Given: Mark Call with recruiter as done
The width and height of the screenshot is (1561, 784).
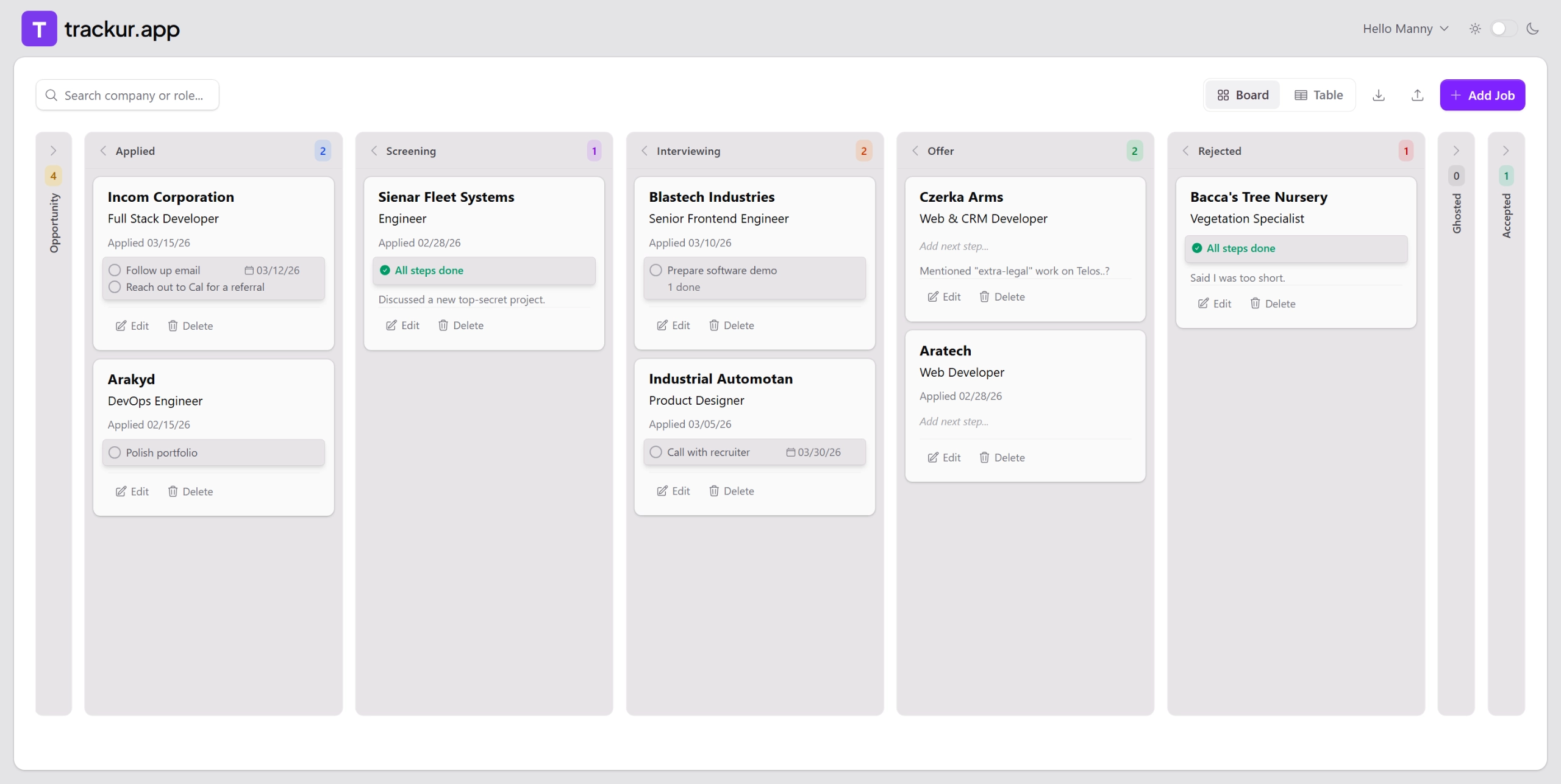Looking at the screenshot, I should pyautogui.click(x=655, y=452).
